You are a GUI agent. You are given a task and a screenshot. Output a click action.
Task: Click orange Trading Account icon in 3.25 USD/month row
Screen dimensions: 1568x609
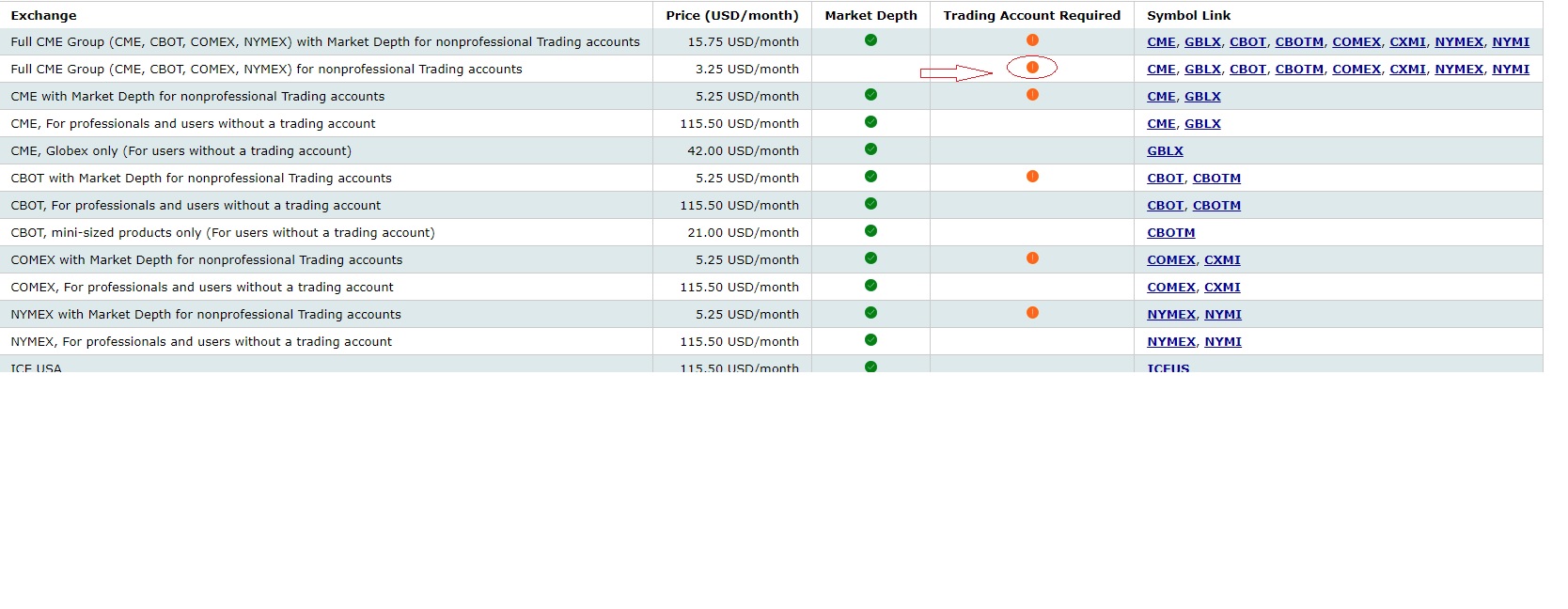(1032, 68)
